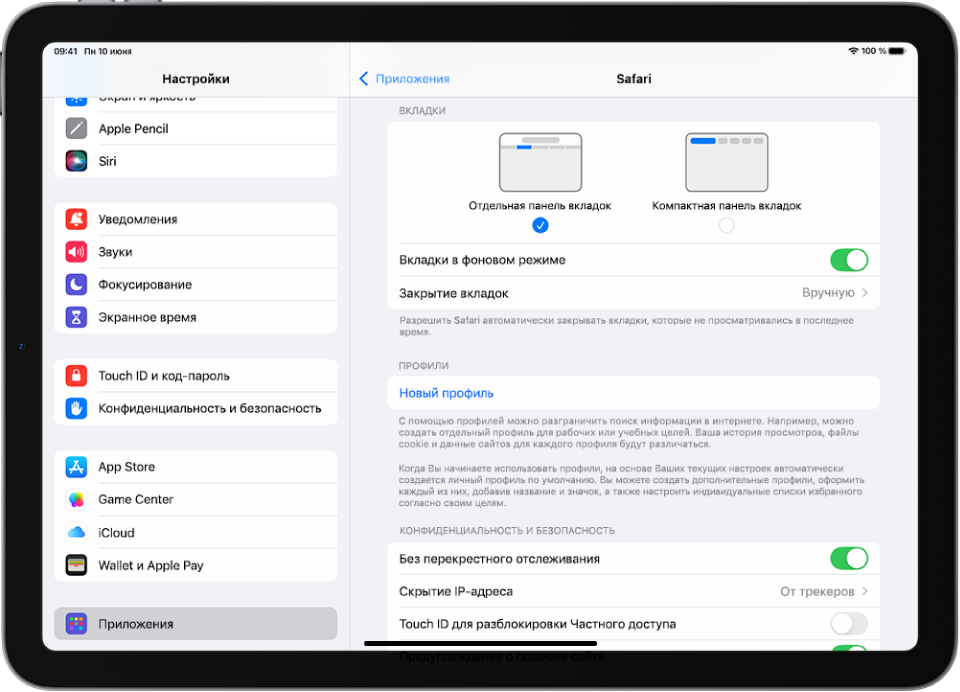Select the Компактная панель вкладок radio circle
Image resolution: width=960 pixels, height=692 pixels.
(x=727, y=225)
